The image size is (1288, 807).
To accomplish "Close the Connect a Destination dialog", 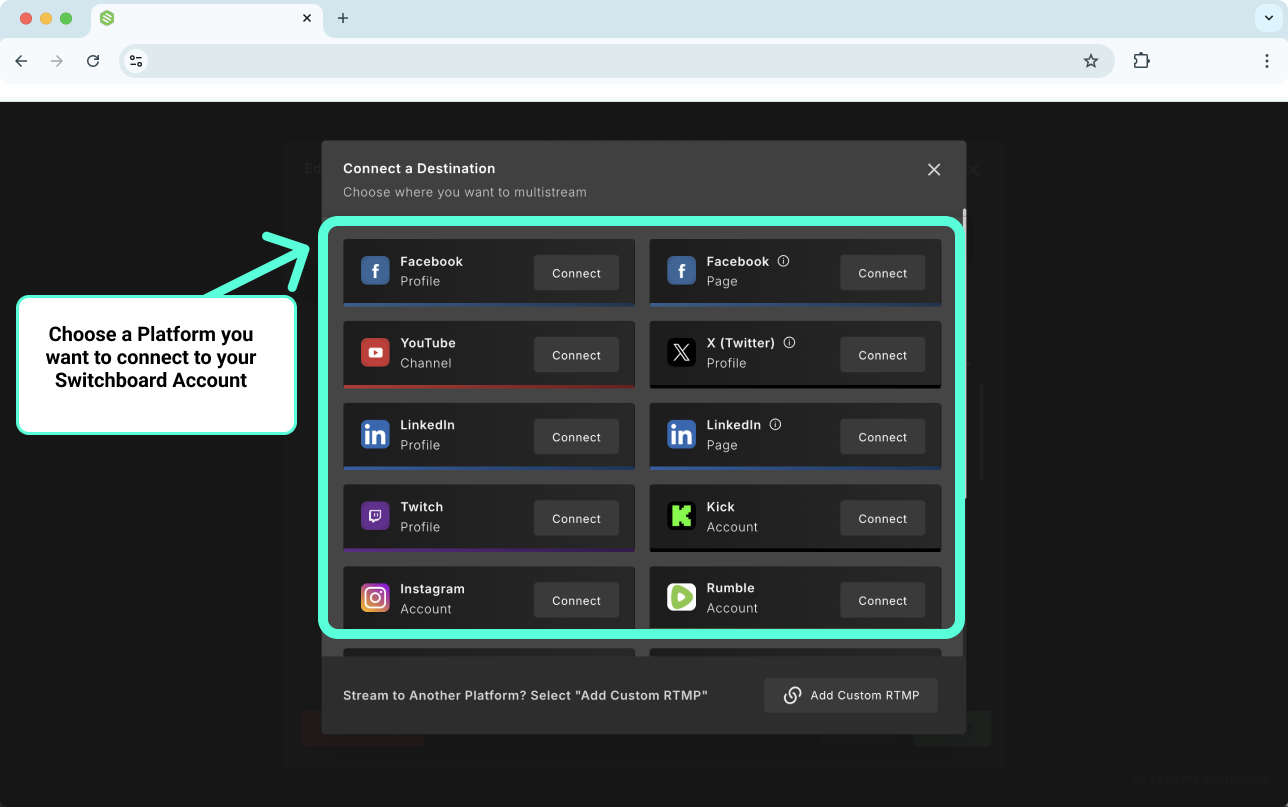I will point(934,170).
